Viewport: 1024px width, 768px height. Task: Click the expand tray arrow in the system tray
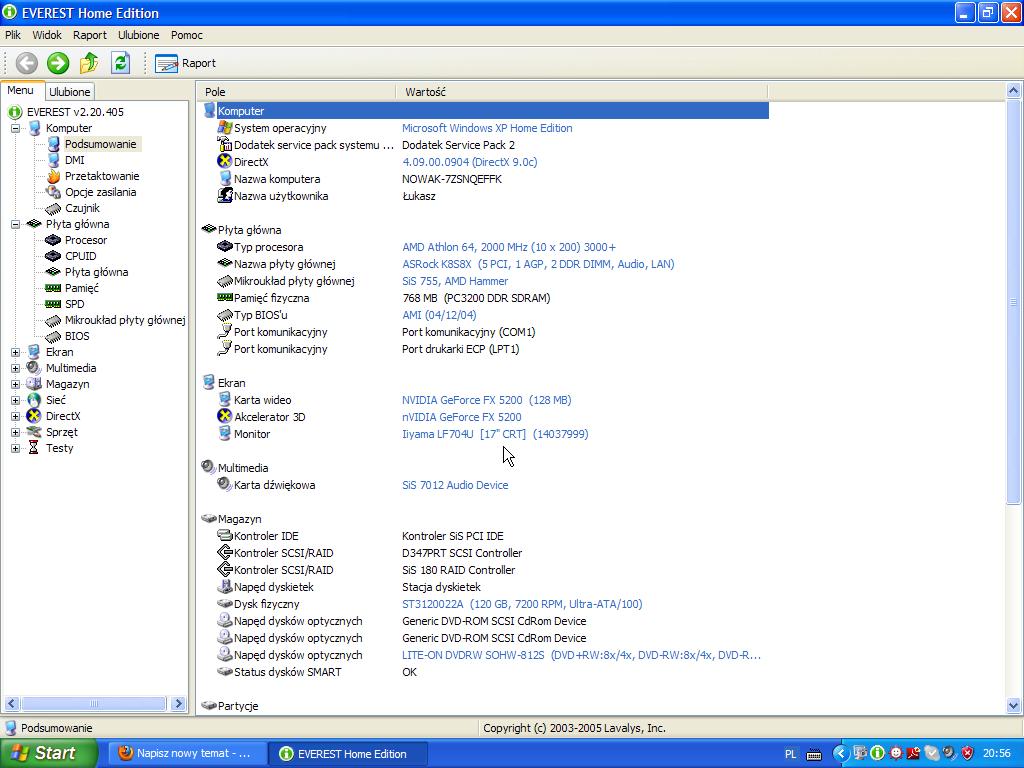(840, 754)
